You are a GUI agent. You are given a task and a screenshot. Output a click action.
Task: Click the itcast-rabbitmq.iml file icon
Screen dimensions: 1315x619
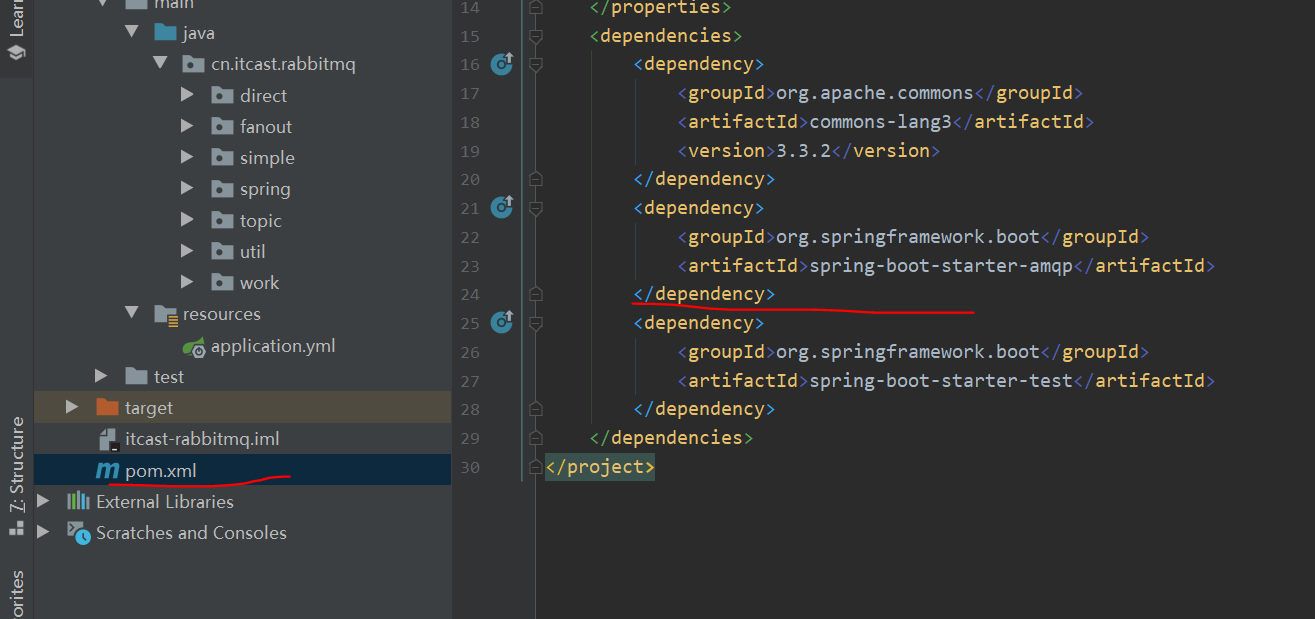(x=108, y=439)
